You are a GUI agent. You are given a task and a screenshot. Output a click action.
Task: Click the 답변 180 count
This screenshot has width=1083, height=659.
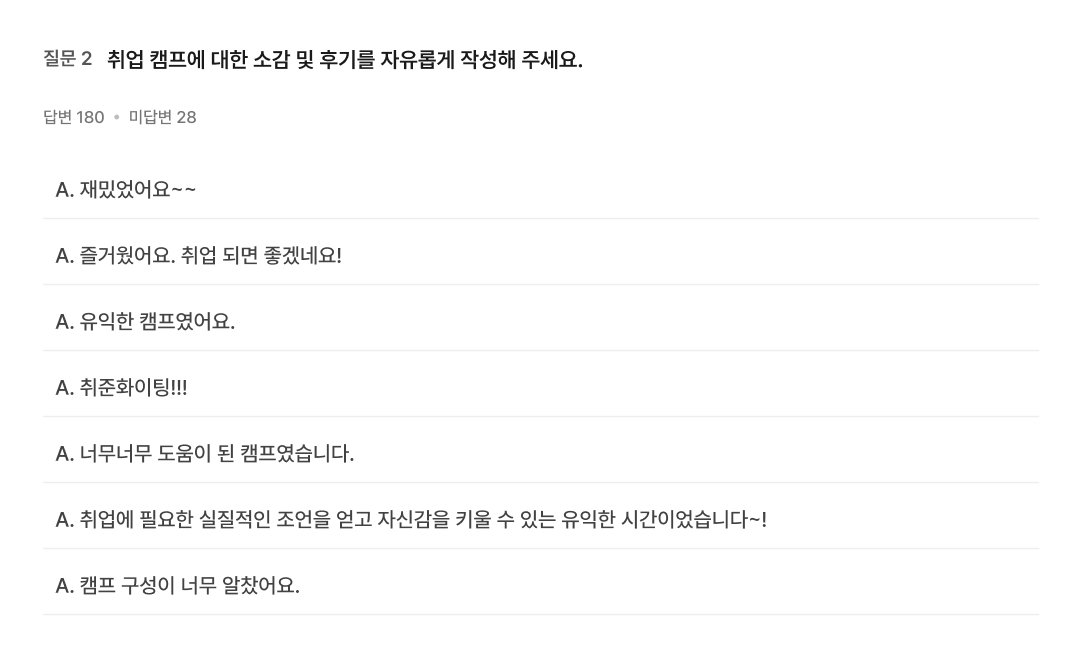pos(74,117)
